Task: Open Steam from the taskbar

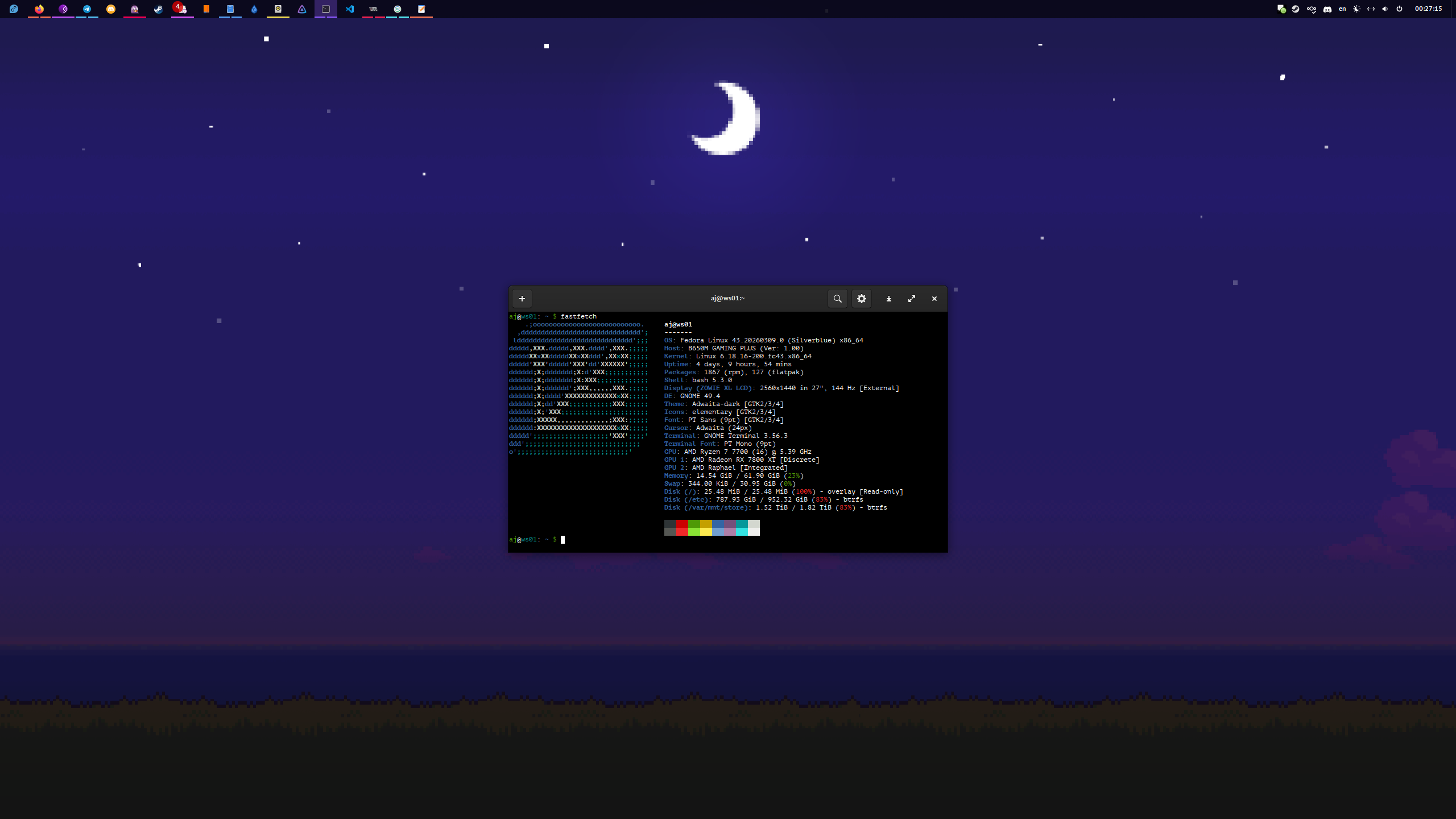Action: (159, 9)
